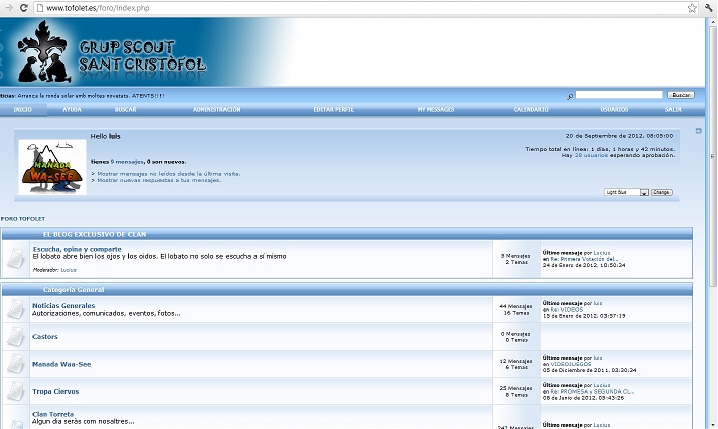This screenshot has height=429, width=718.
Task: Click the board icon for Tropa Ciervos
Action: 16,391
